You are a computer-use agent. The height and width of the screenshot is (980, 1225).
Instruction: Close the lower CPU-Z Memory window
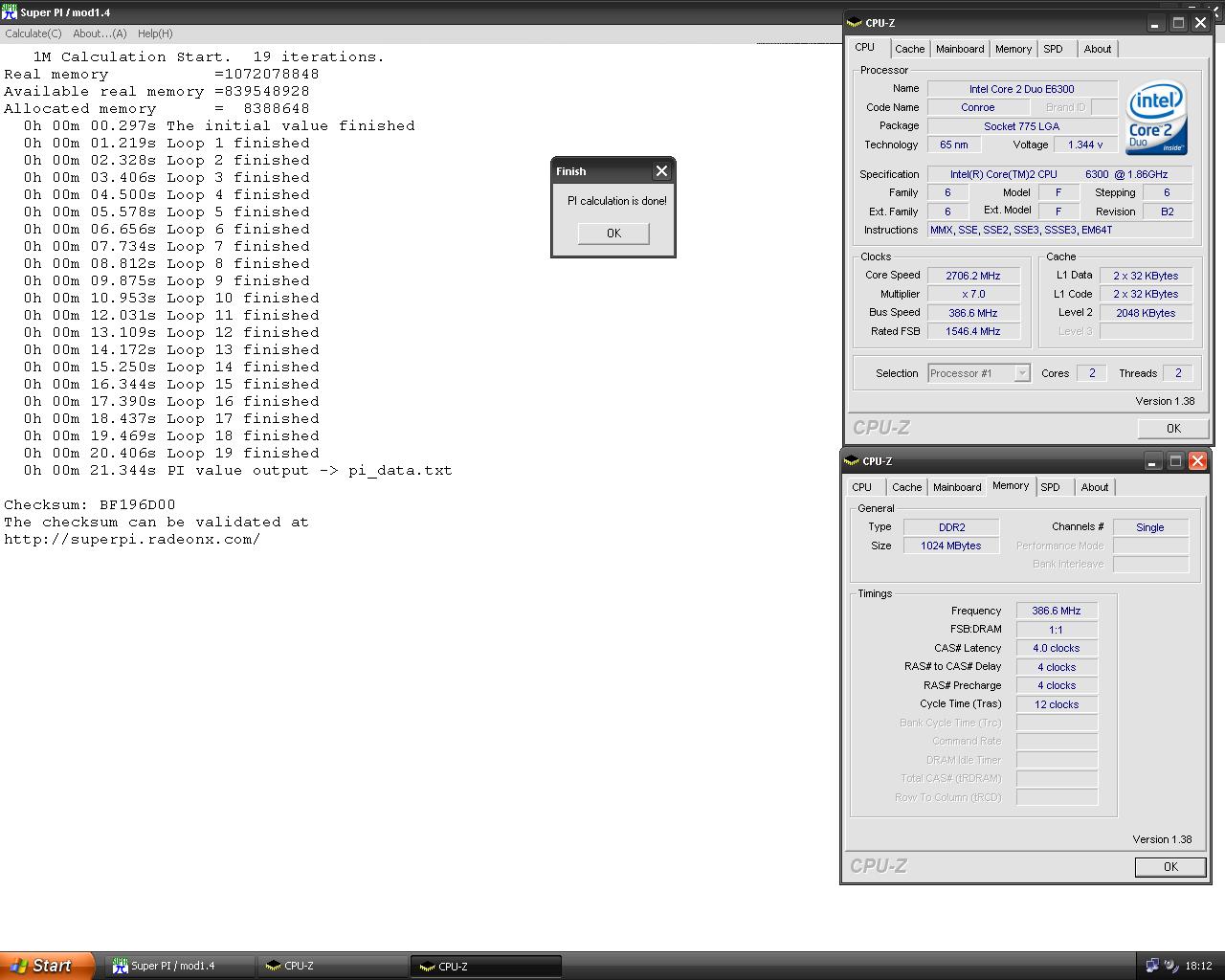[x=1197, y=461]
